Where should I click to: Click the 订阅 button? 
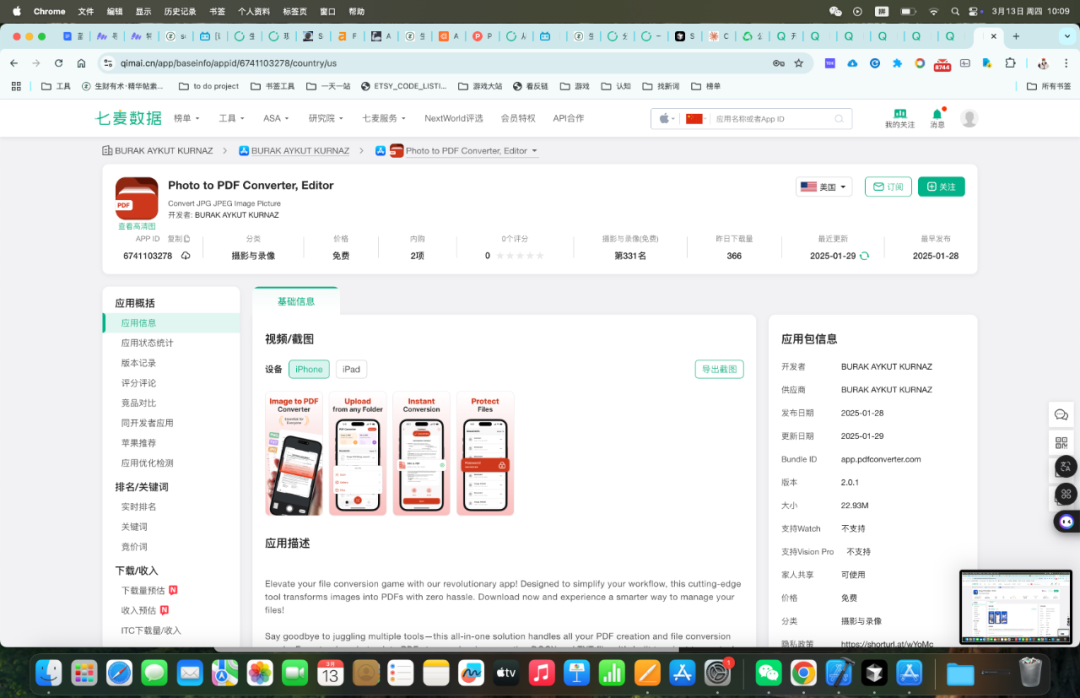(888, 187)
